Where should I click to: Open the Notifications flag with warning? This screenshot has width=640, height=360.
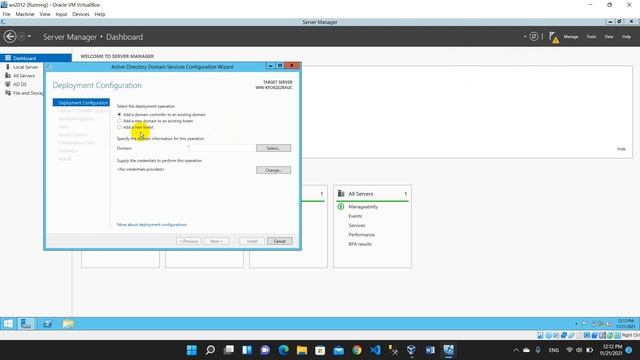[554, 37]
